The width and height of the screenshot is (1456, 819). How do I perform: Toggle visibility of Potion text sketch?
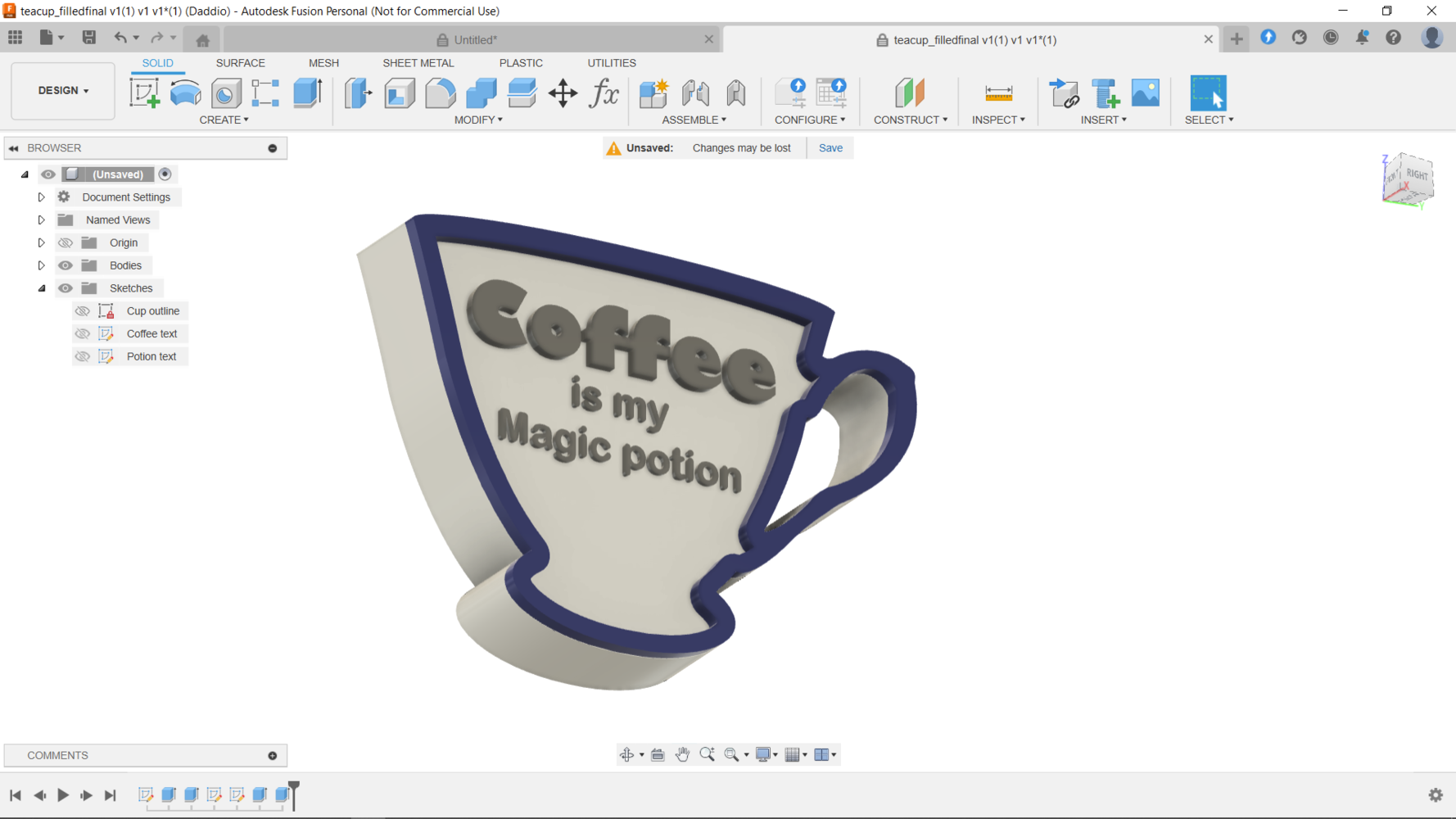pos(82,357)
